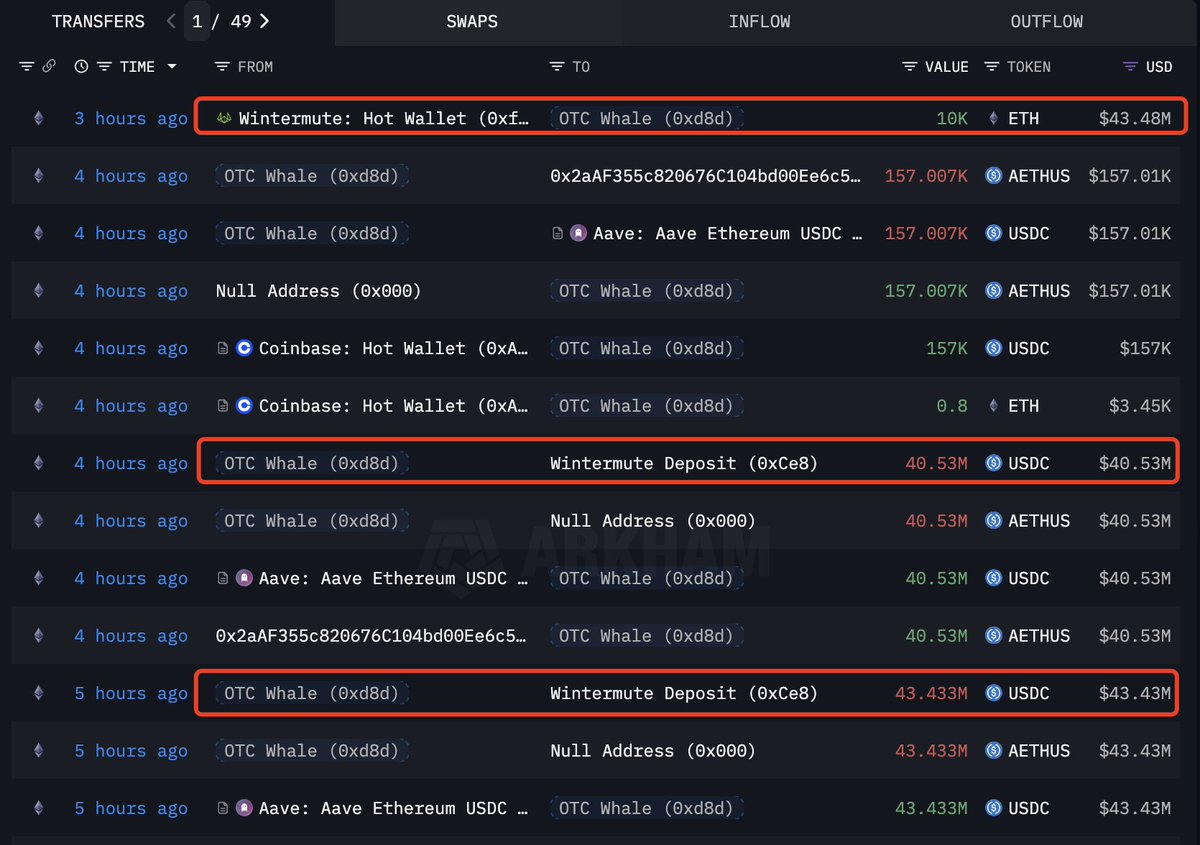The image size is (1200, 845).
Task: Switch to the INFLOW tab
Action: [x=760, y=21]
